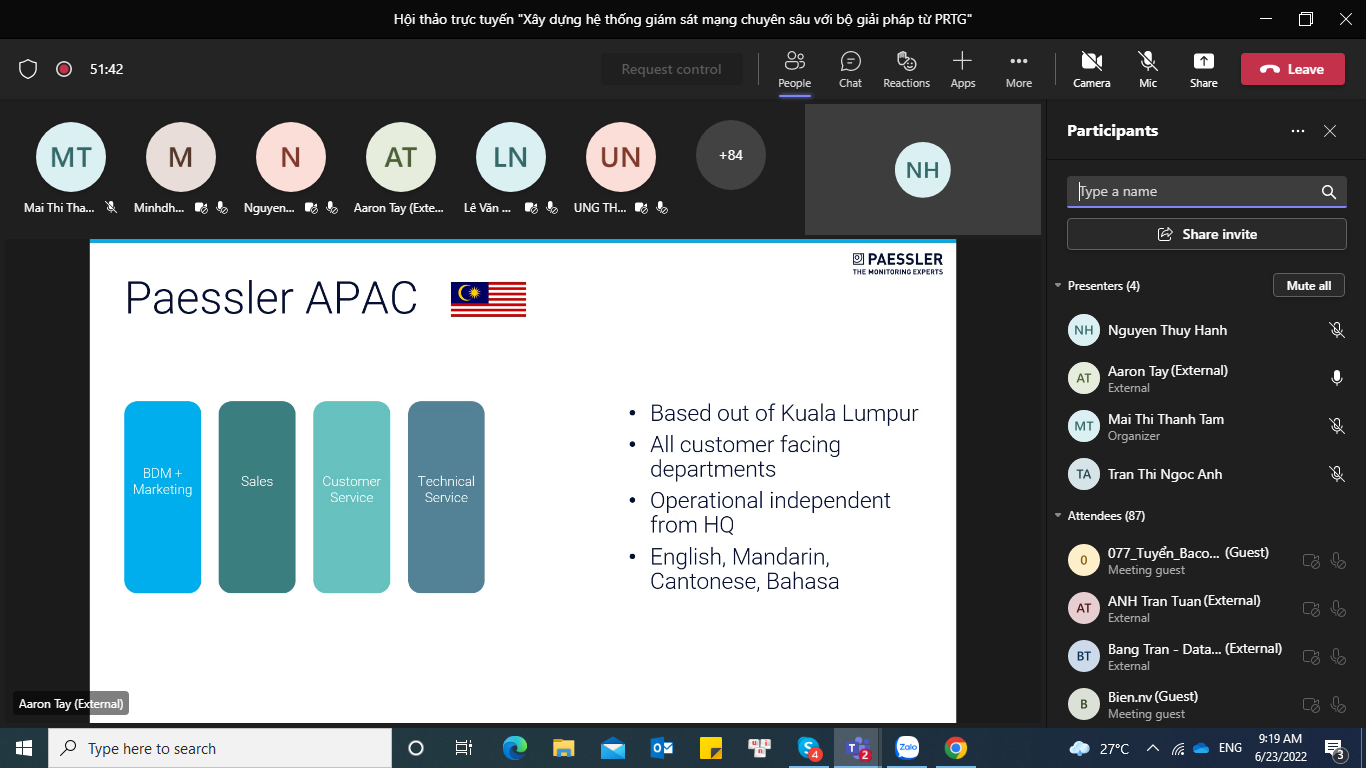This screenshot has width=1366, height=768.
Task: Open Participants panel more options ellipsis
Action: 1298,131
